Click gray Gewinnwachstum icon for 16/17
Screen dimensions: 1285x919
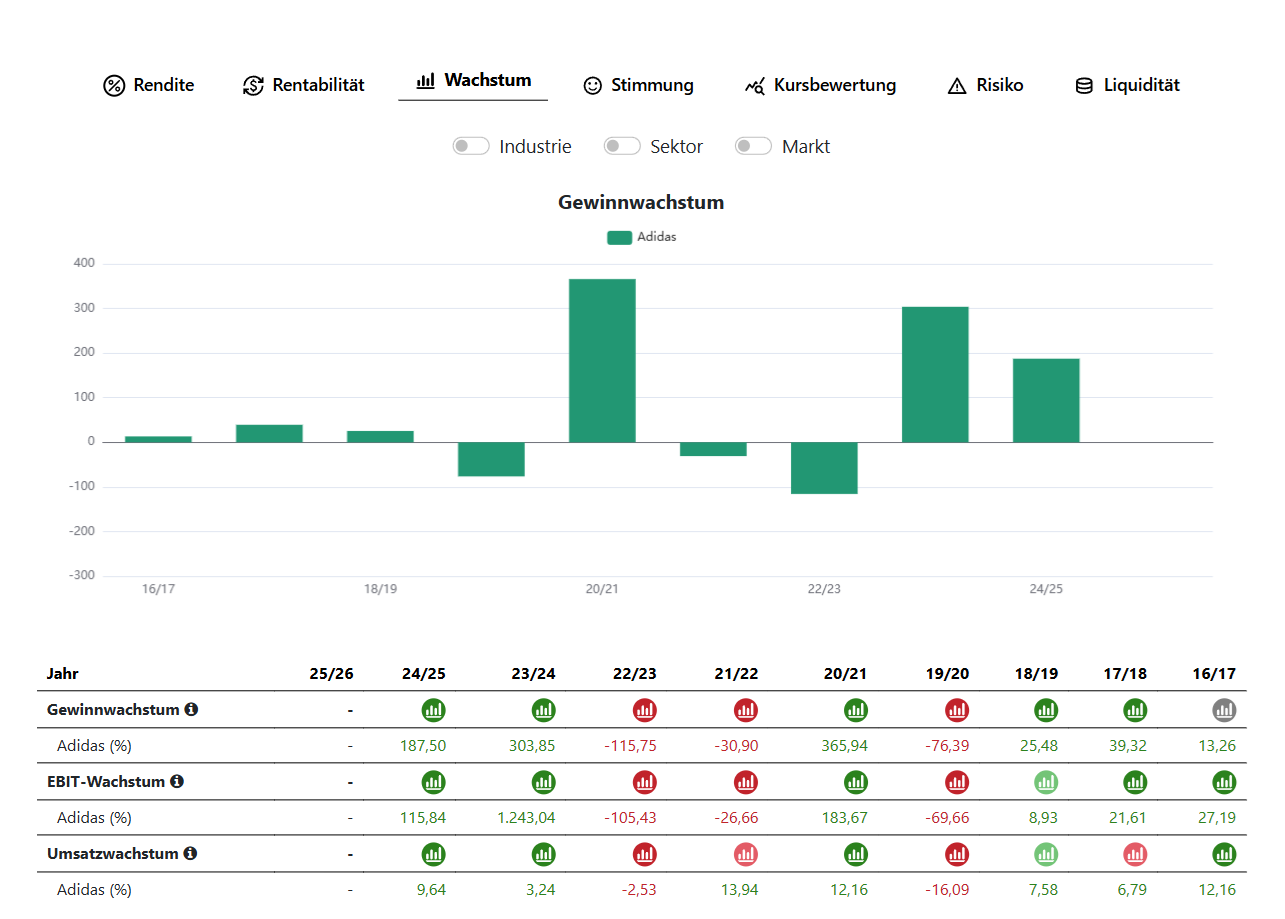click(1224, 710)
